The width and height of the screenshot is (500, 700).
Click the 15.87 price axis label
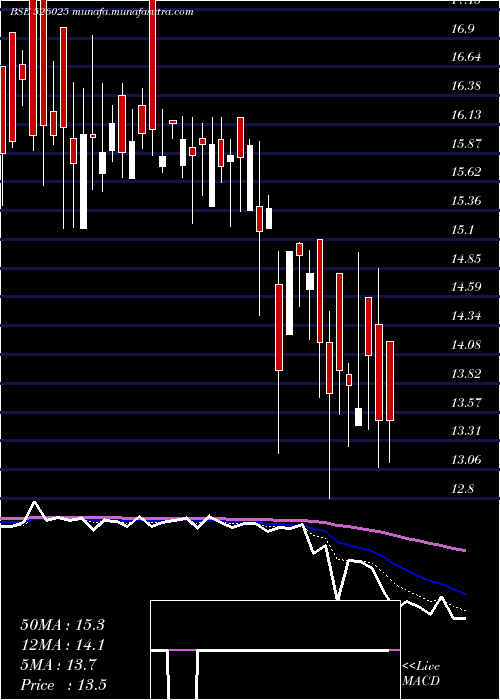(x=467, y=143)
